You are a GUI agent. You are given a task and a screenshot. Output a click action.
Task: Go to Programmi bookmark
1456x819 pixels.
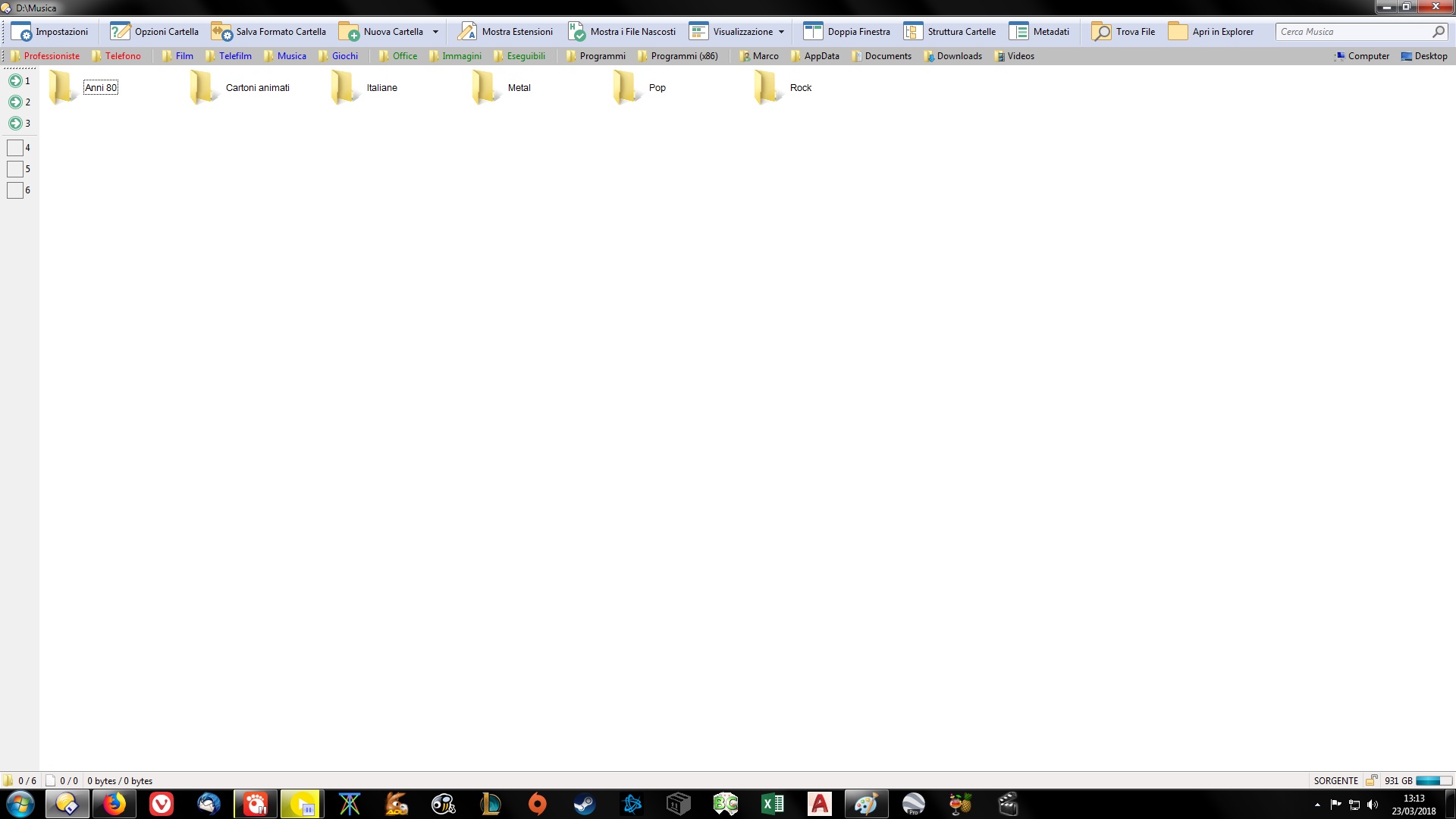tap(596, 56)
